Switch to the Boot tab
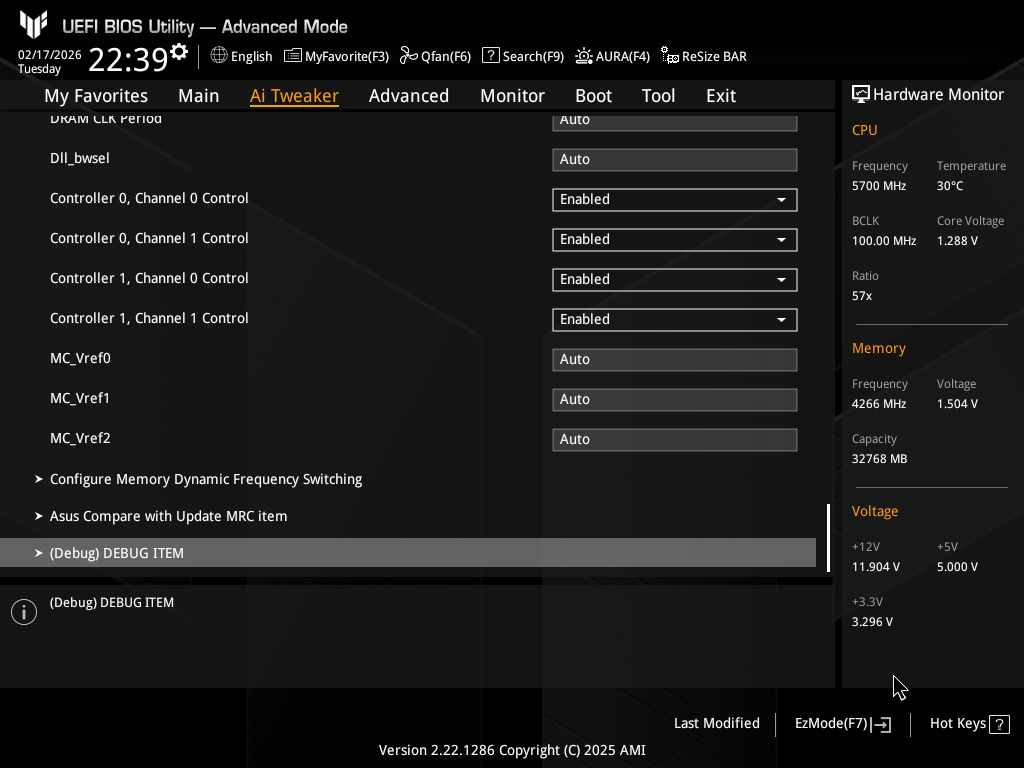The width and height of the screenshot is (1024, 768). point(593,95)
